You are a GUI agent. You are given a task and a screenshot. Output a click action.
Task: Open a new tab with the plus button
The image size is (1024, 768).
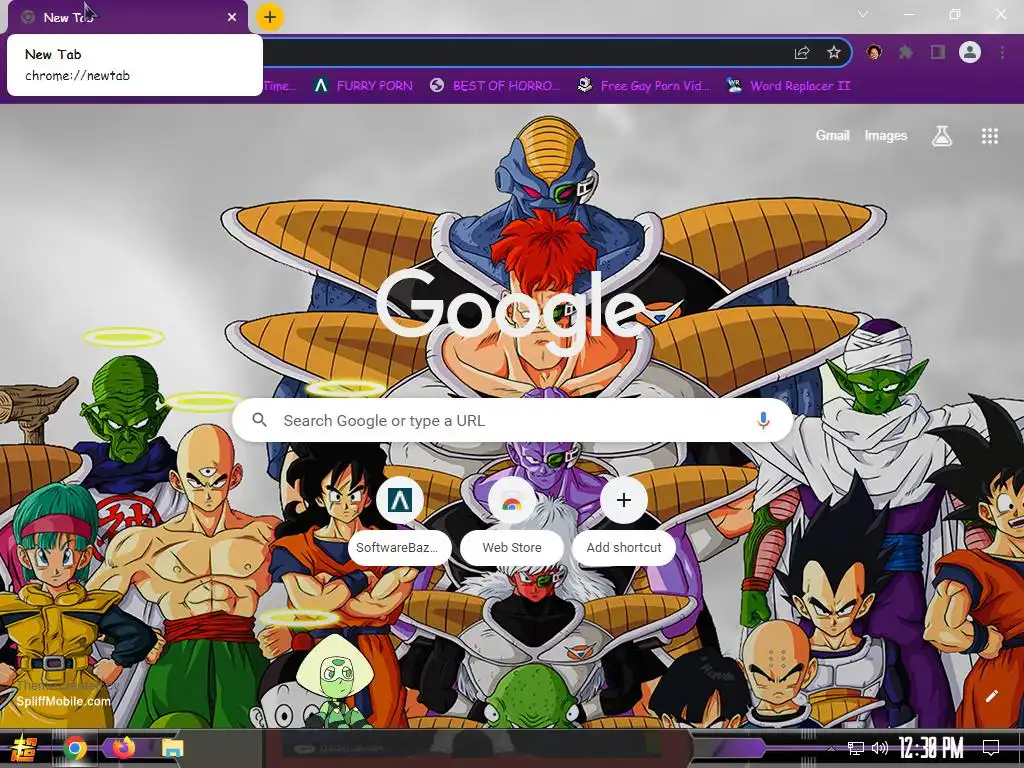pyautogui.click(x=270, y=17)
